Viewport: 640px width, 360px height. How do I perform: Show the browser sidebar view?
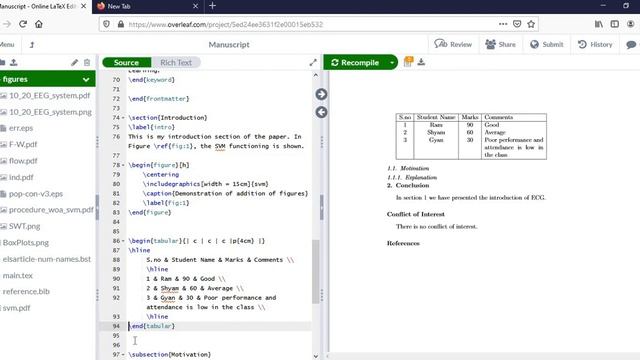(615, 24)
